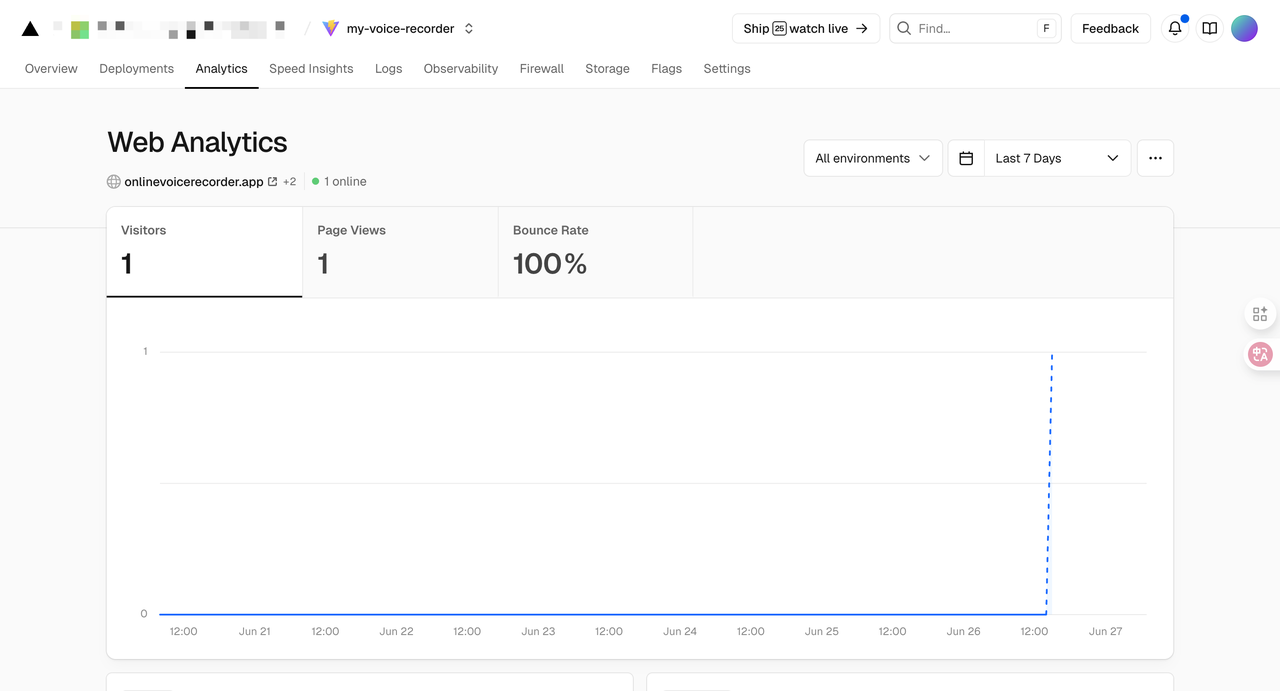This screenshot has width=1280, height=691.
Task: Open the Last 7 Days range dropdown
Action: 1057,158
